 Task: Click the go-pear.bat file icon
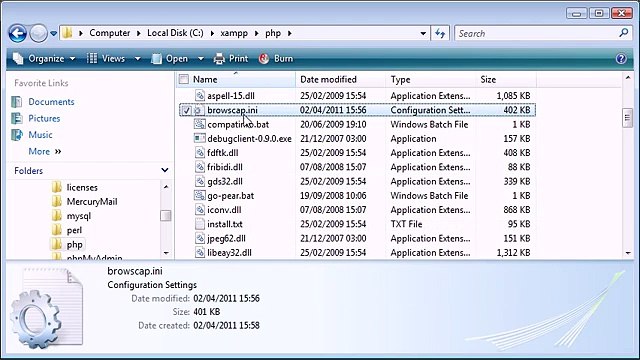click(x=200, y=196)
